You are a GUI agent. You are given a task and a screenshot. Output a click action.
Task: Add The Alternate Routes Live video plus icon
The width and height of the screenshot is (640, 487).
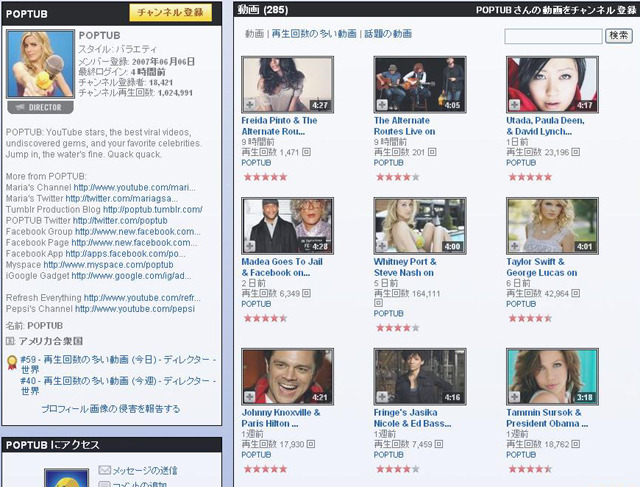click(382, 105)
